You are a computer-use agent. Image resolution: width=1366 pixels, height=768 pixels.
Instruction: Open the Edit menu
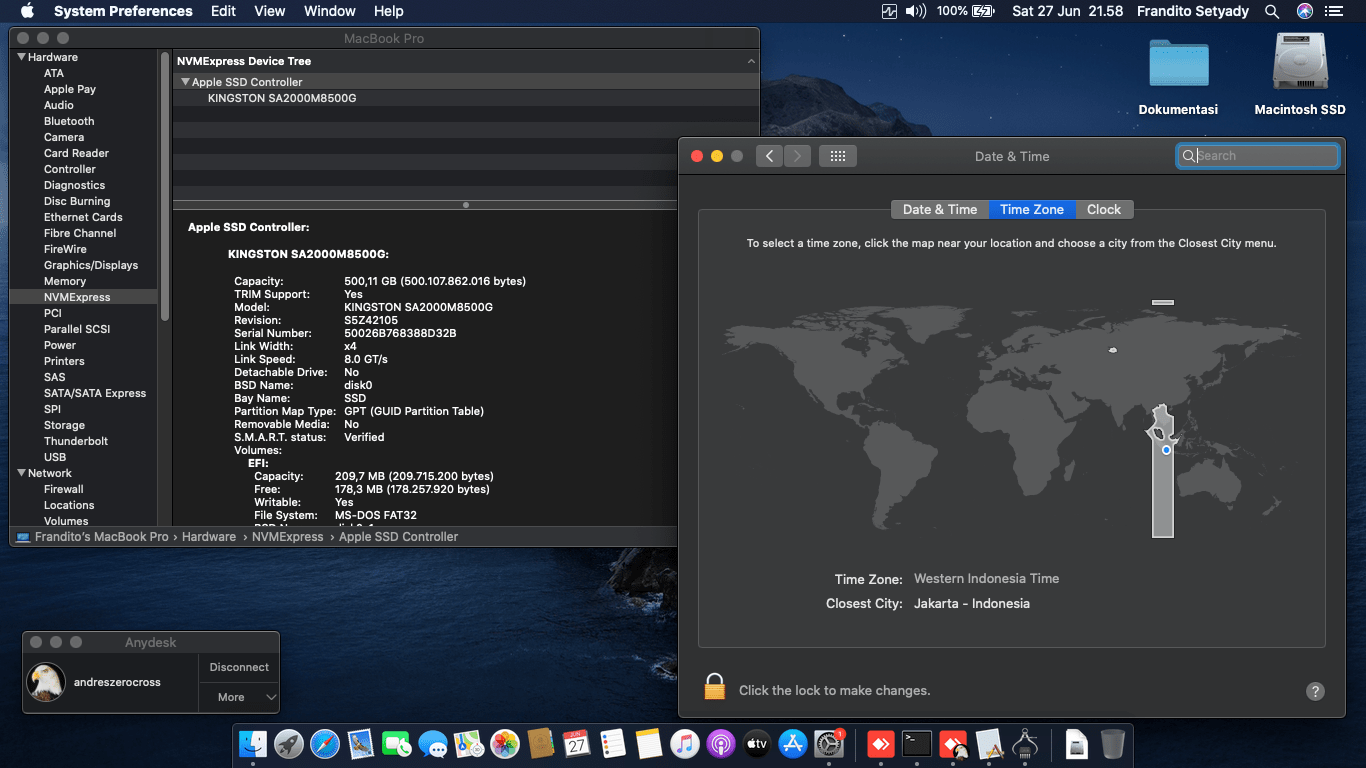[x=223, y=11]
